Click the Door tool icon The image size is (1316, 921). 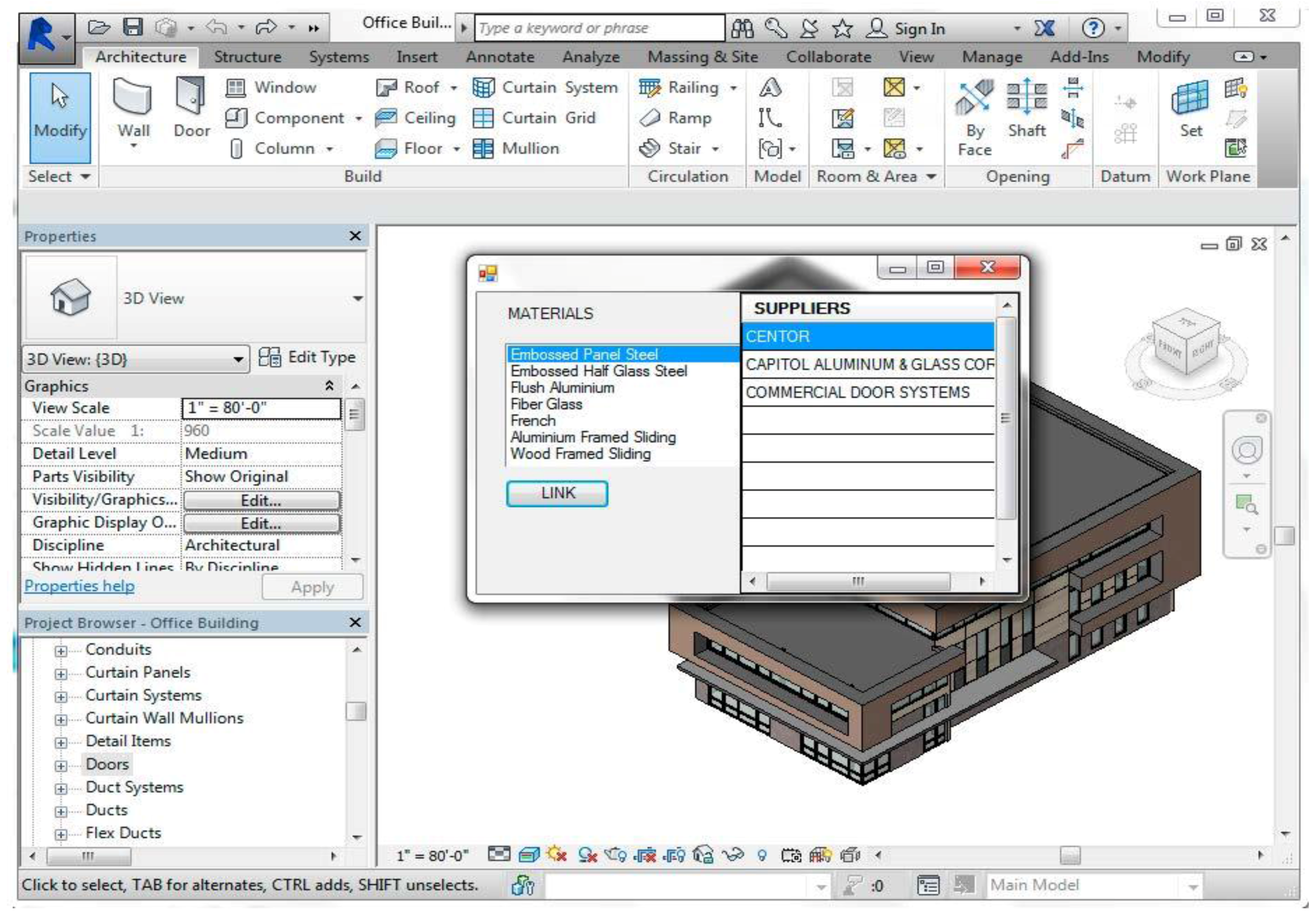(x=191, y=97)
